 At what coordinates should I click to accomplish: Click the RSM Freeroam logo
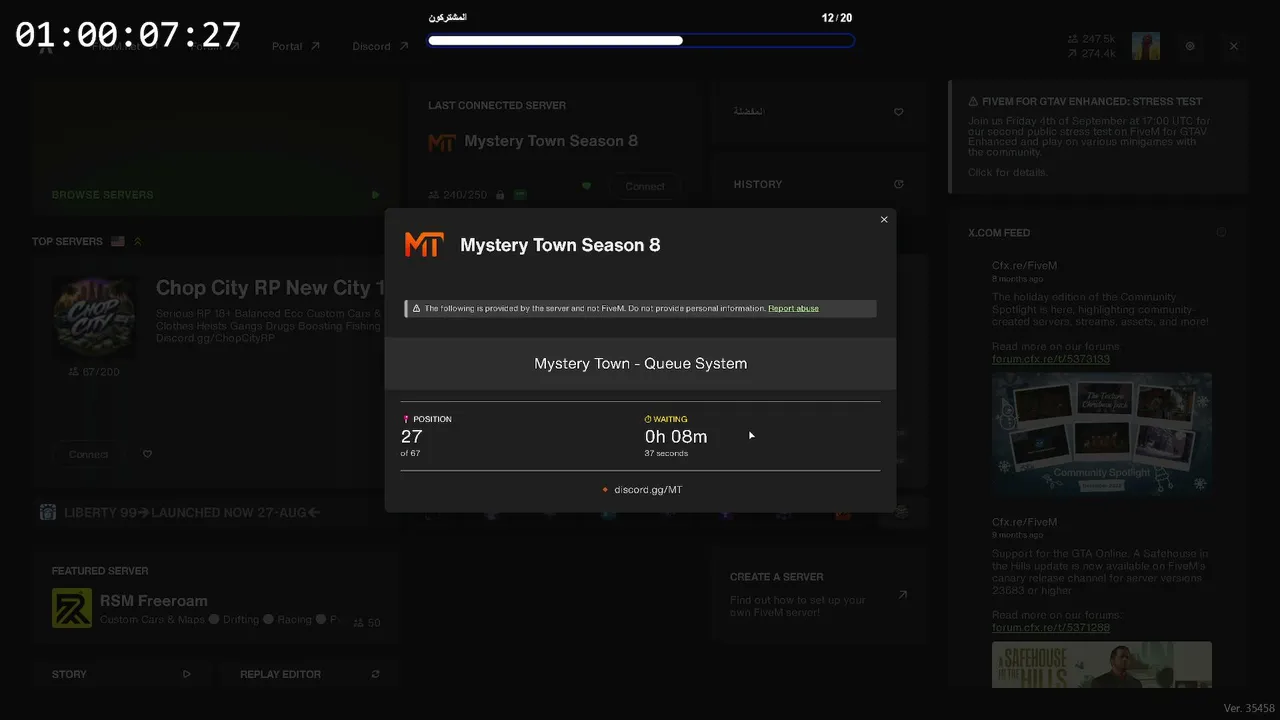pos(72,608)
